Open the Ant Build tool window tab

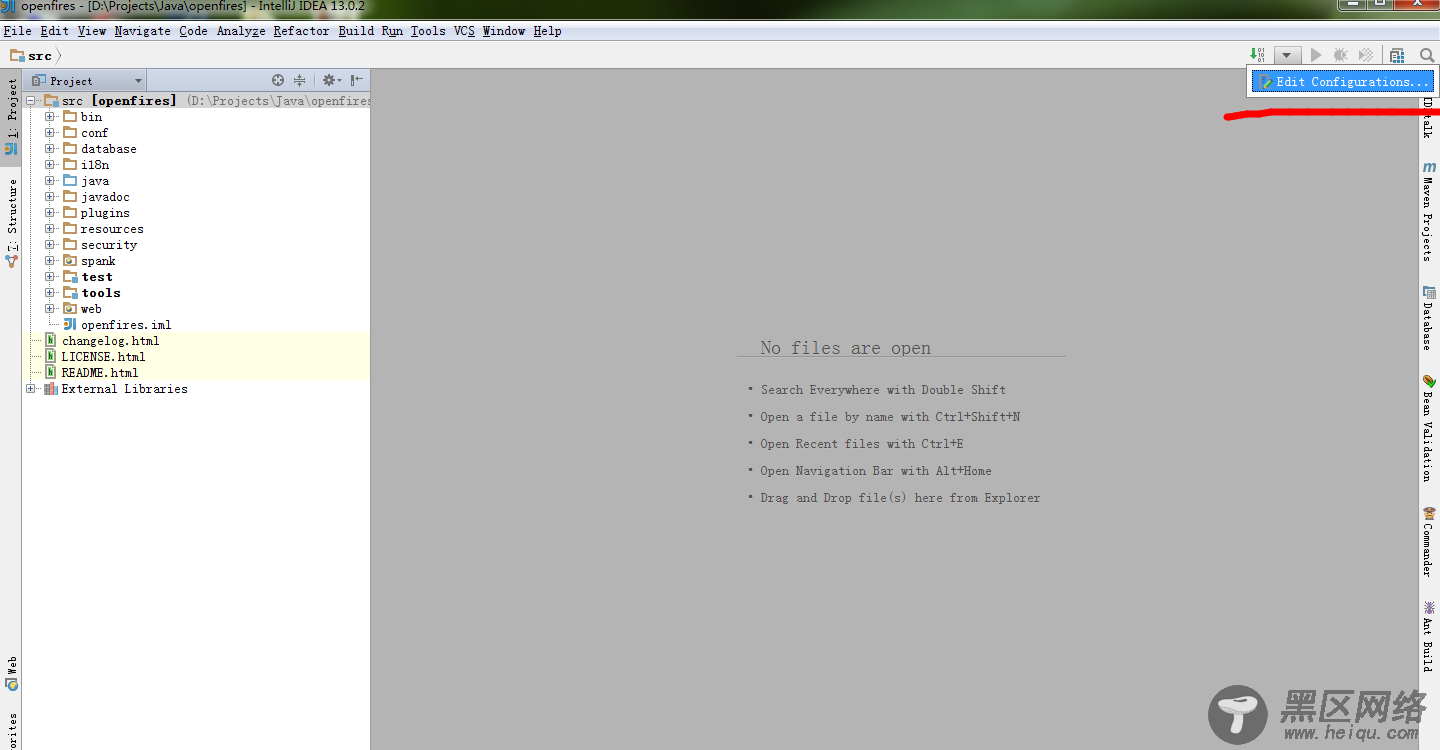pos(1429,635)
